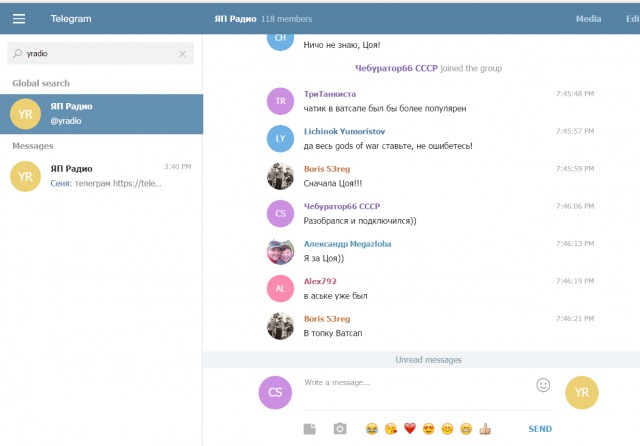
Task: Open own CS avatar beside message box
Action: pos(275,392)
